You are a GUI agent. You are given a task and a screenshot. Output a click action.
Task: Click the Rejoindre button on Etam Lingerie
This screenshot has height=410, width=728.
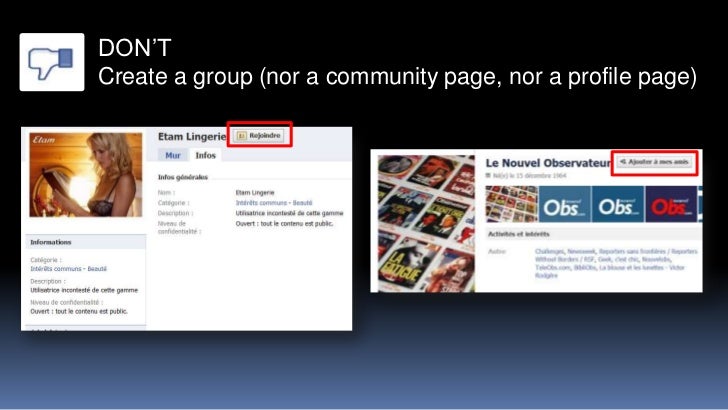260,135
